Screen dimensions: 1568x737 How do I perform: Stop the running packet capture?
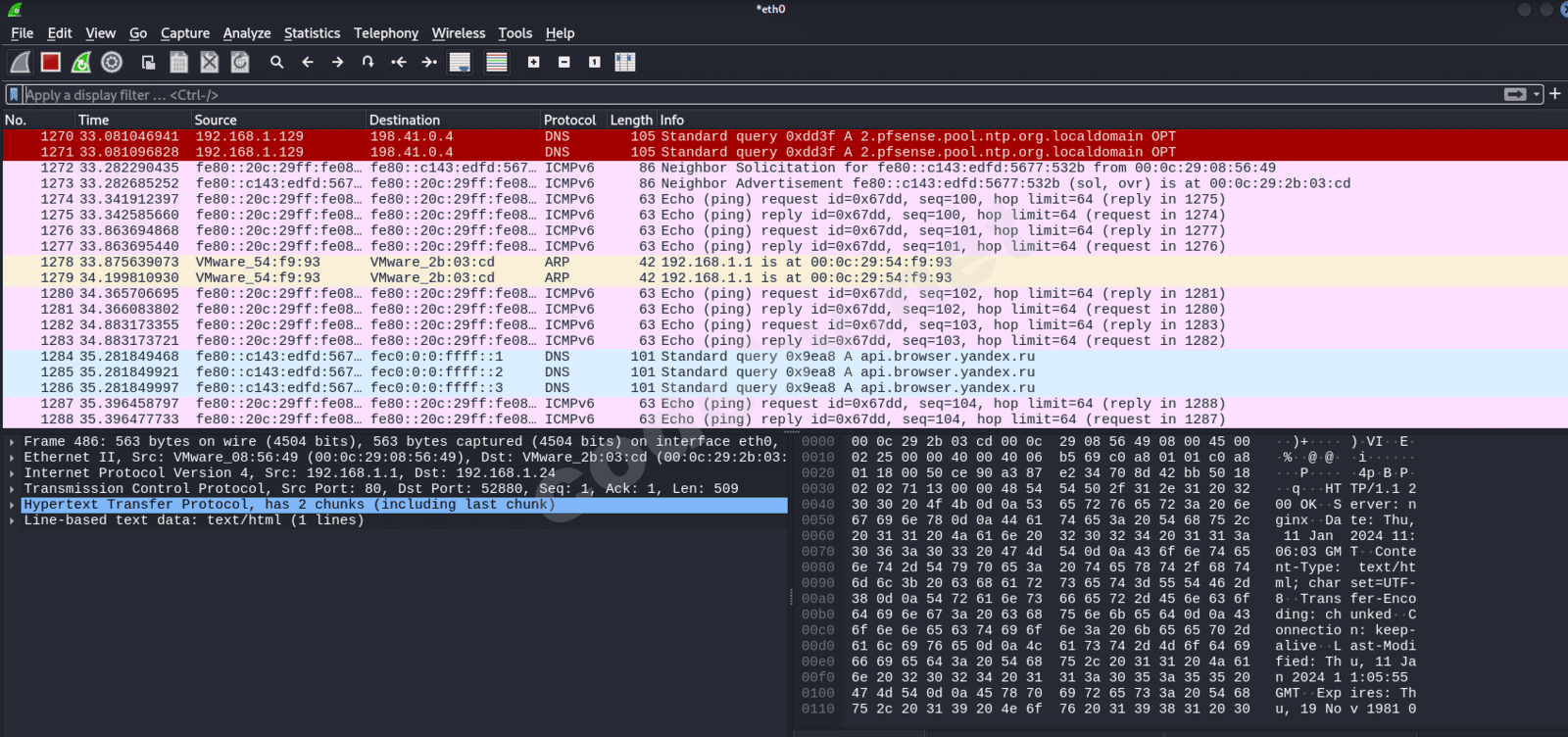[51, 63]
